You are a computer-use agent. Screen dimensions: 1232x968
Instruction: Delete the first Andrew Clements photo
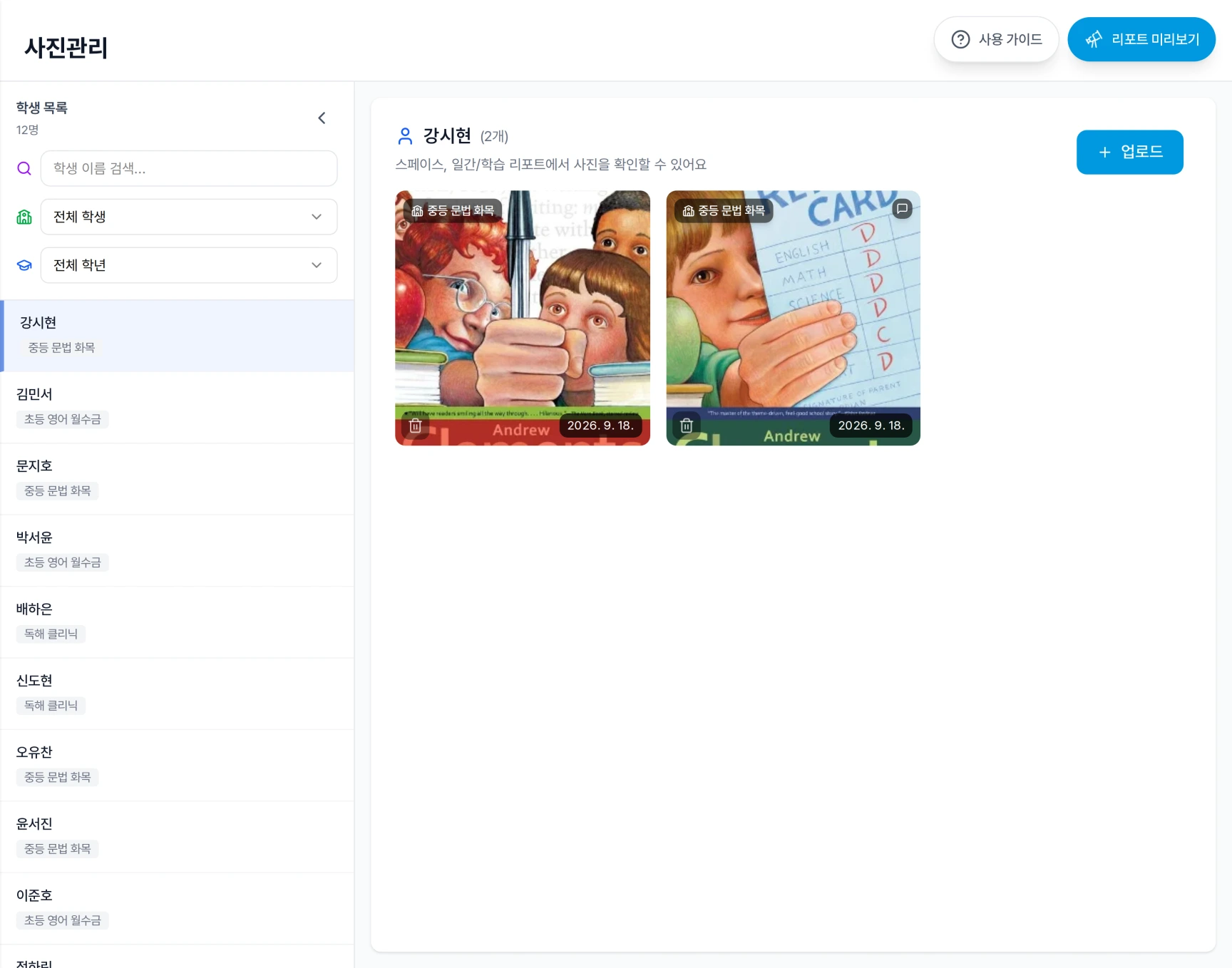click(x=416, y=426)
